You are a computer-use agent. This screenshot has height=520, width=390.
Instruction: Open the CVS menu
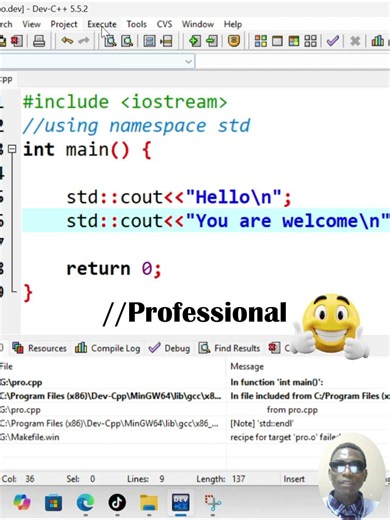(164, 24)
